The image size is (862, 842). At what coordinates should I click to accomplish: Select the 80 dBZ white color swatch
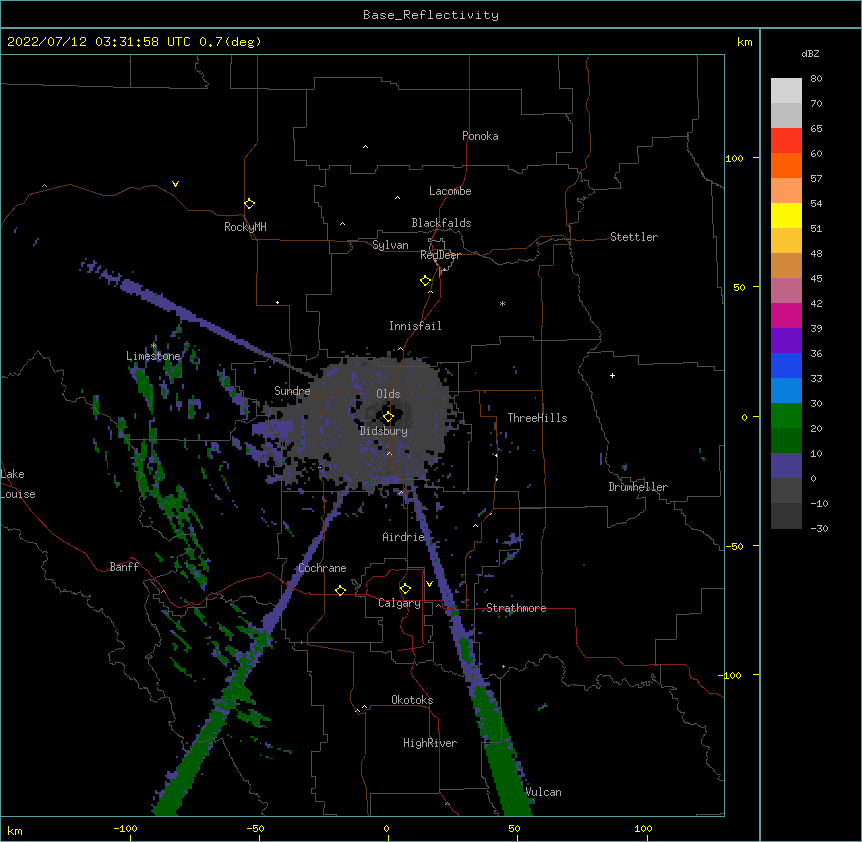(786, 91)
